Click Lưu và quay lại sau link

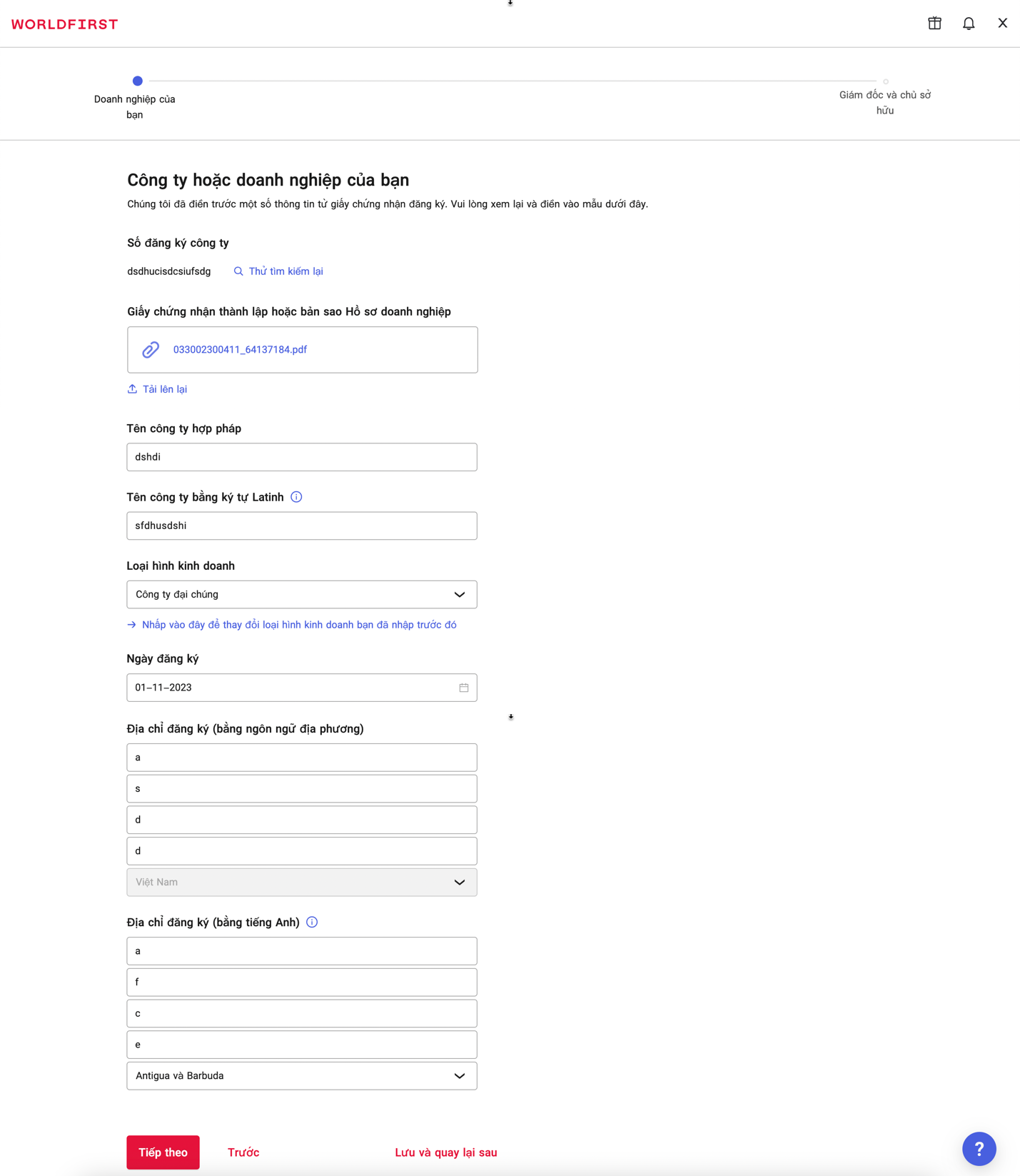(446, 1152)
